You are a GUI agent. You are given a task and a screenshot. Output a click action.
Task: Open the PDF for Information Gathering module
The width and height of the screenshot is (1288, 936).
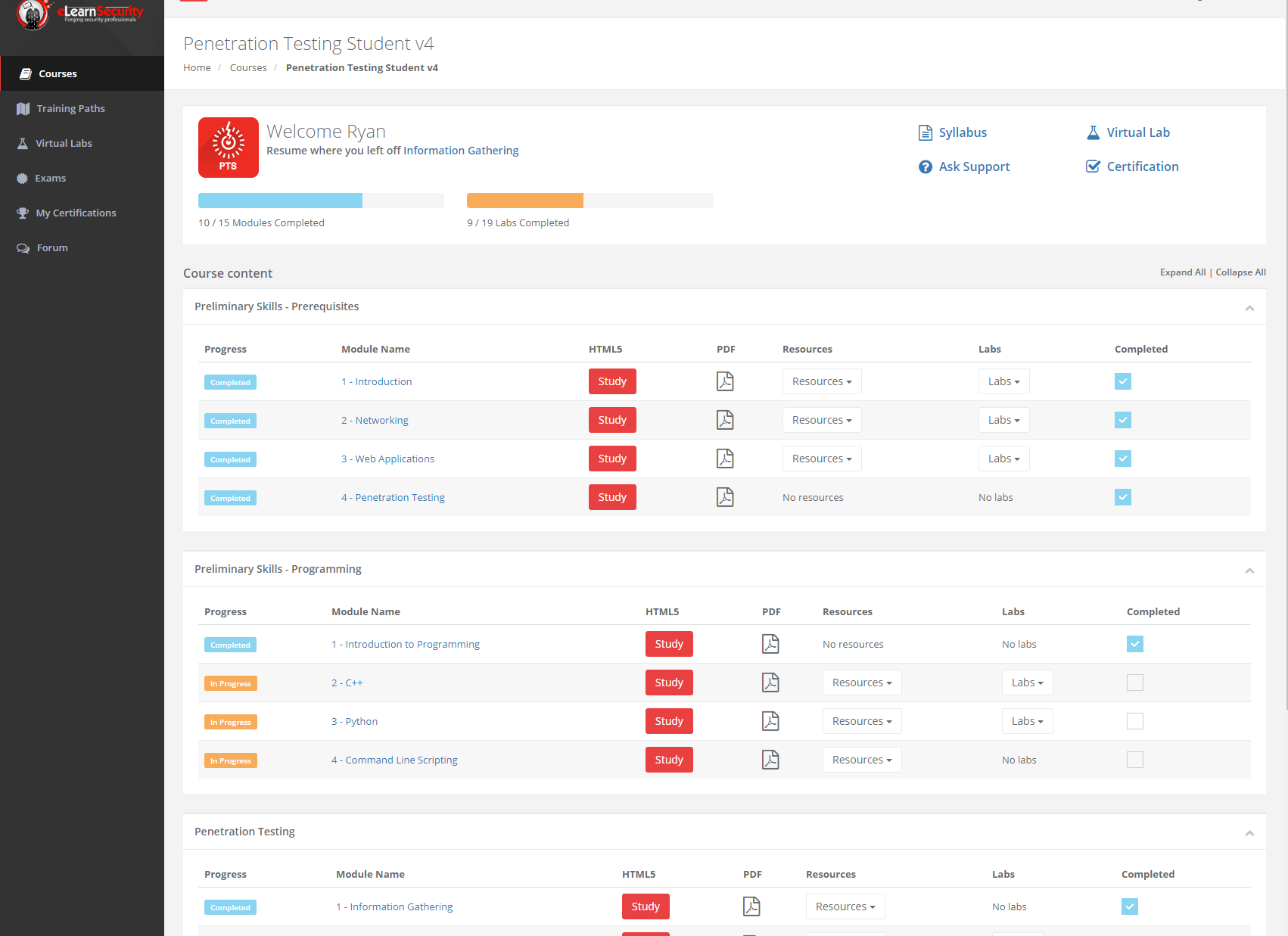pyautogui.click(x=751, y=906)
